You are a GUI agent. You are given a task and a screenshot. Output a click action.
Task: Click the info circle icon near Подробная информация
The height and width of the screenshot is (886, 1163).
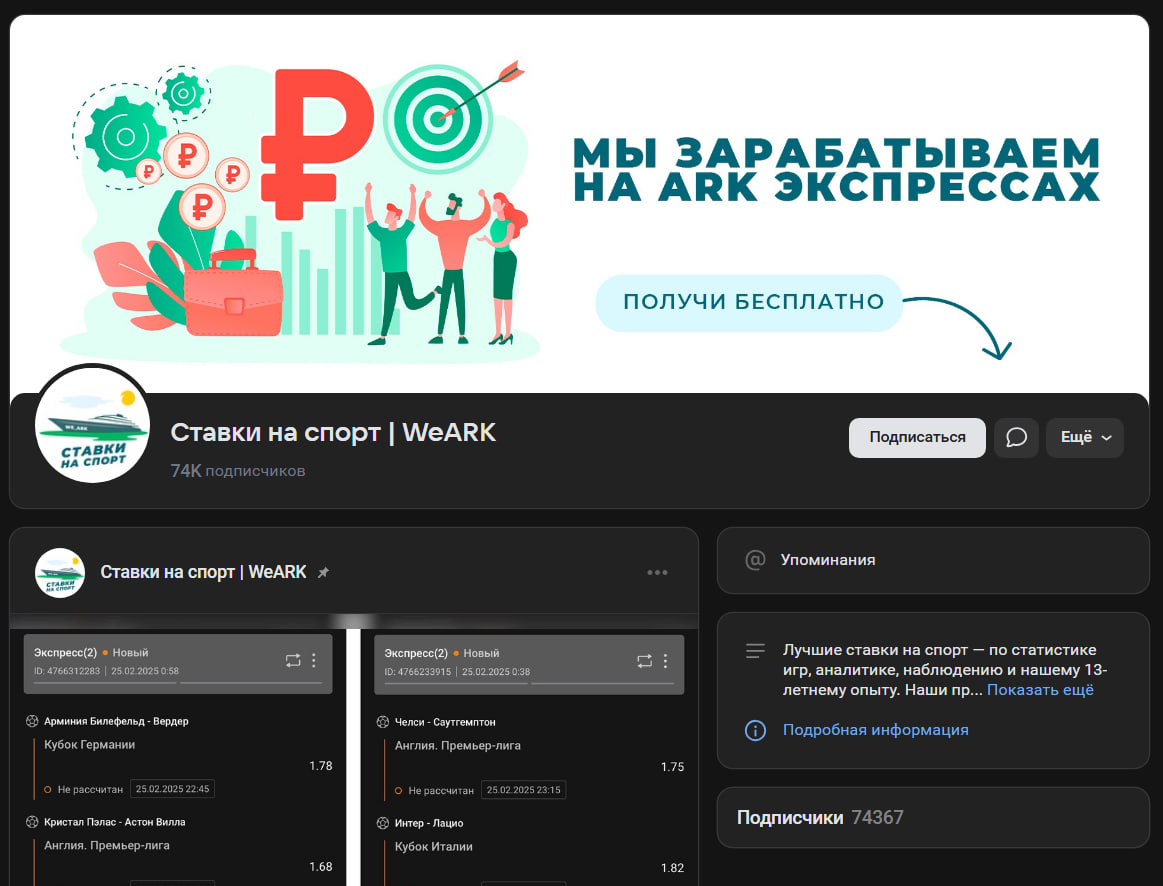tap(755, 730)
